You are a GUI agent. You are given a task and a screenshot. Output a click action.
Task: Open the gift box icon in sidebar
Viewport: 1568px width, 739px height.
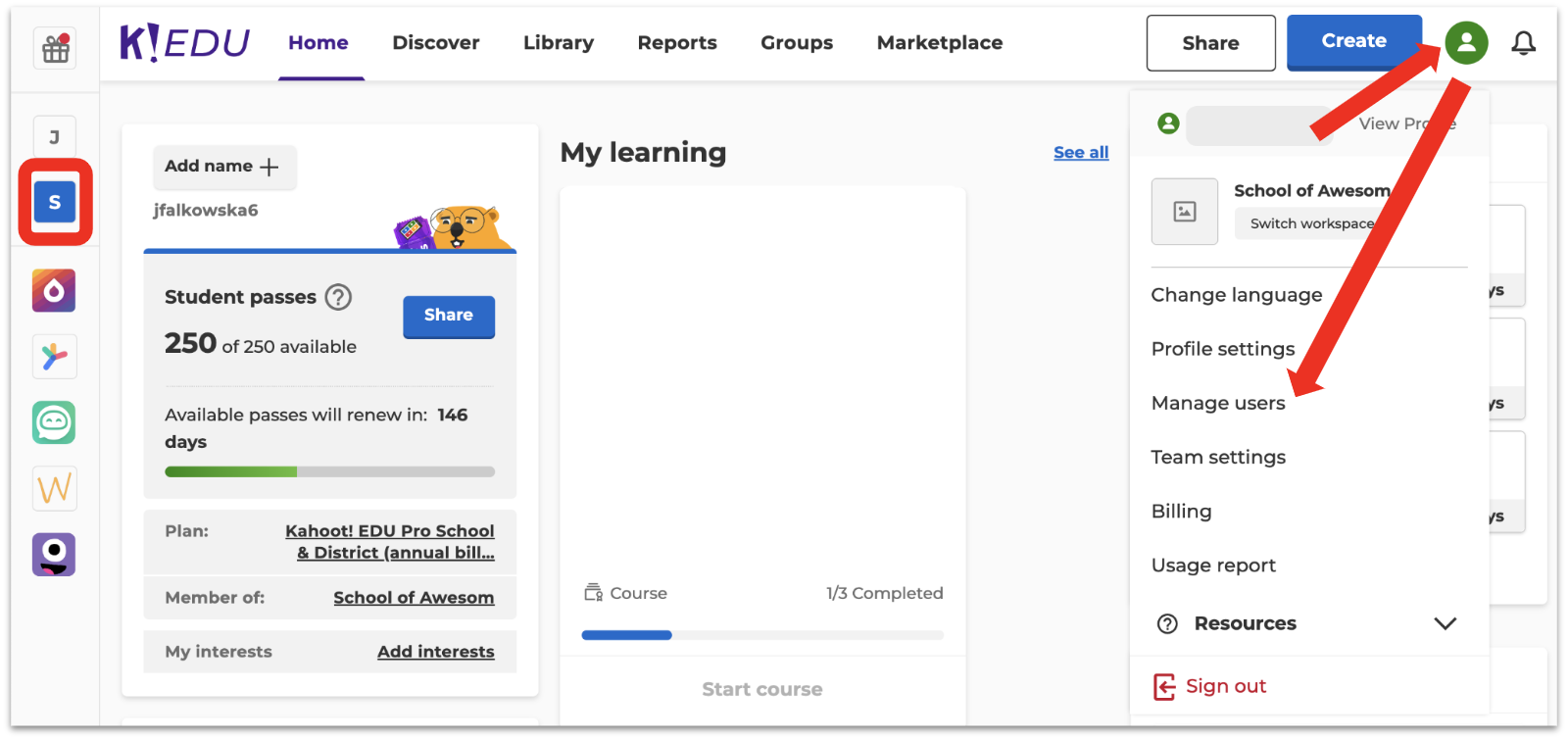(55, 48)
